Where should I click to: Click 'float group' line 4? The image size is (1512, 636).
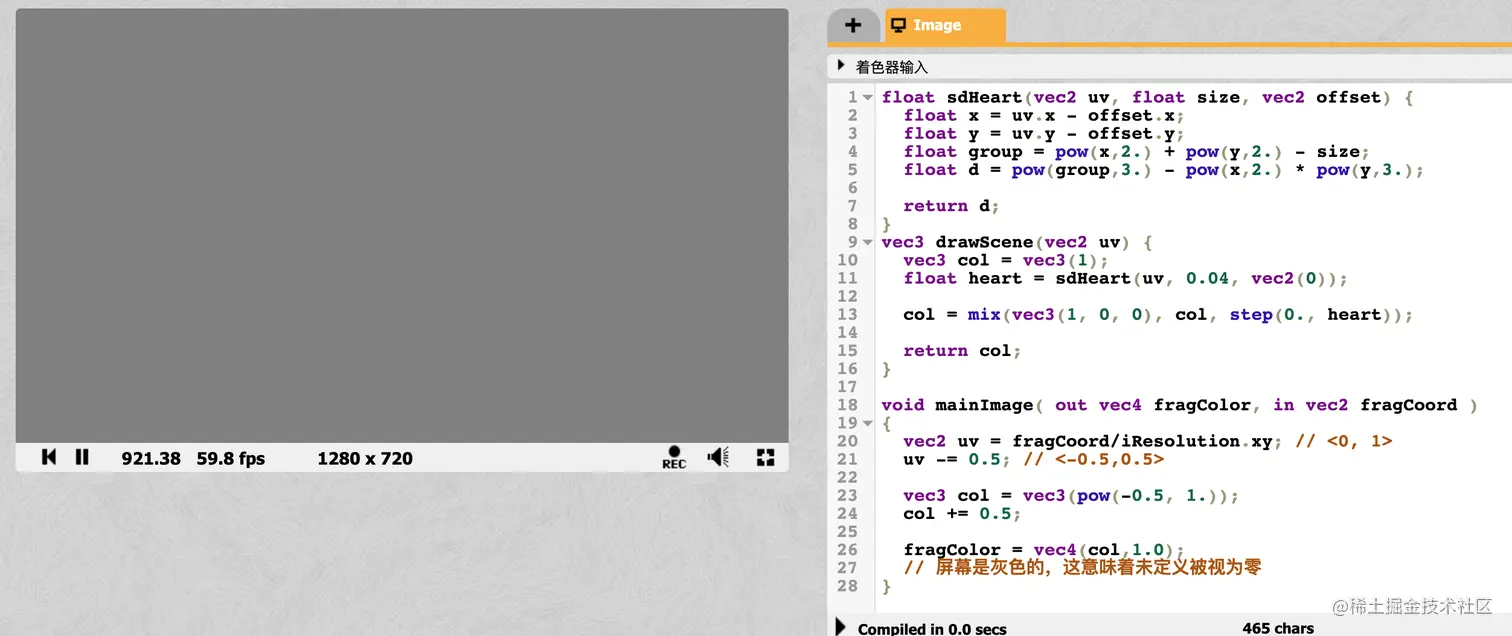[x=1136, y=152]
